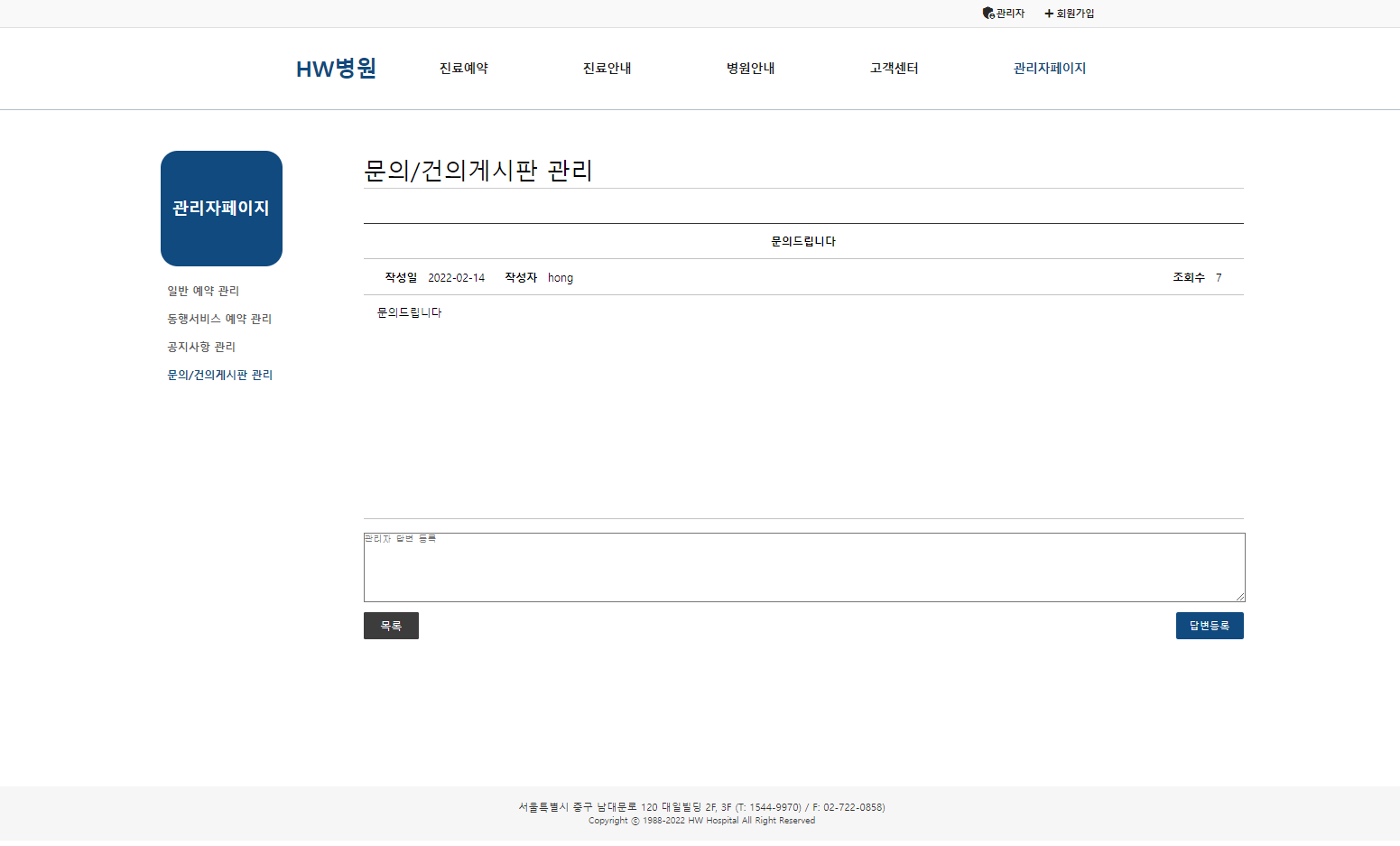Open 공지사항 관리 in the sidebar
The image size is (1400, 846).
tap(200, 347)
